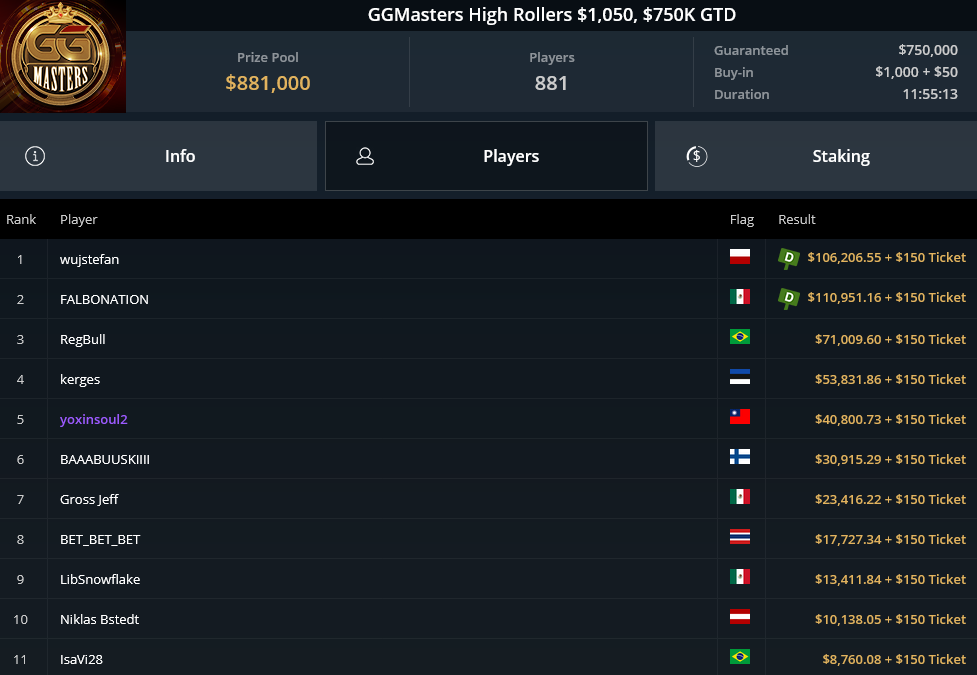Click the Flag column header

tap(741, 219)
